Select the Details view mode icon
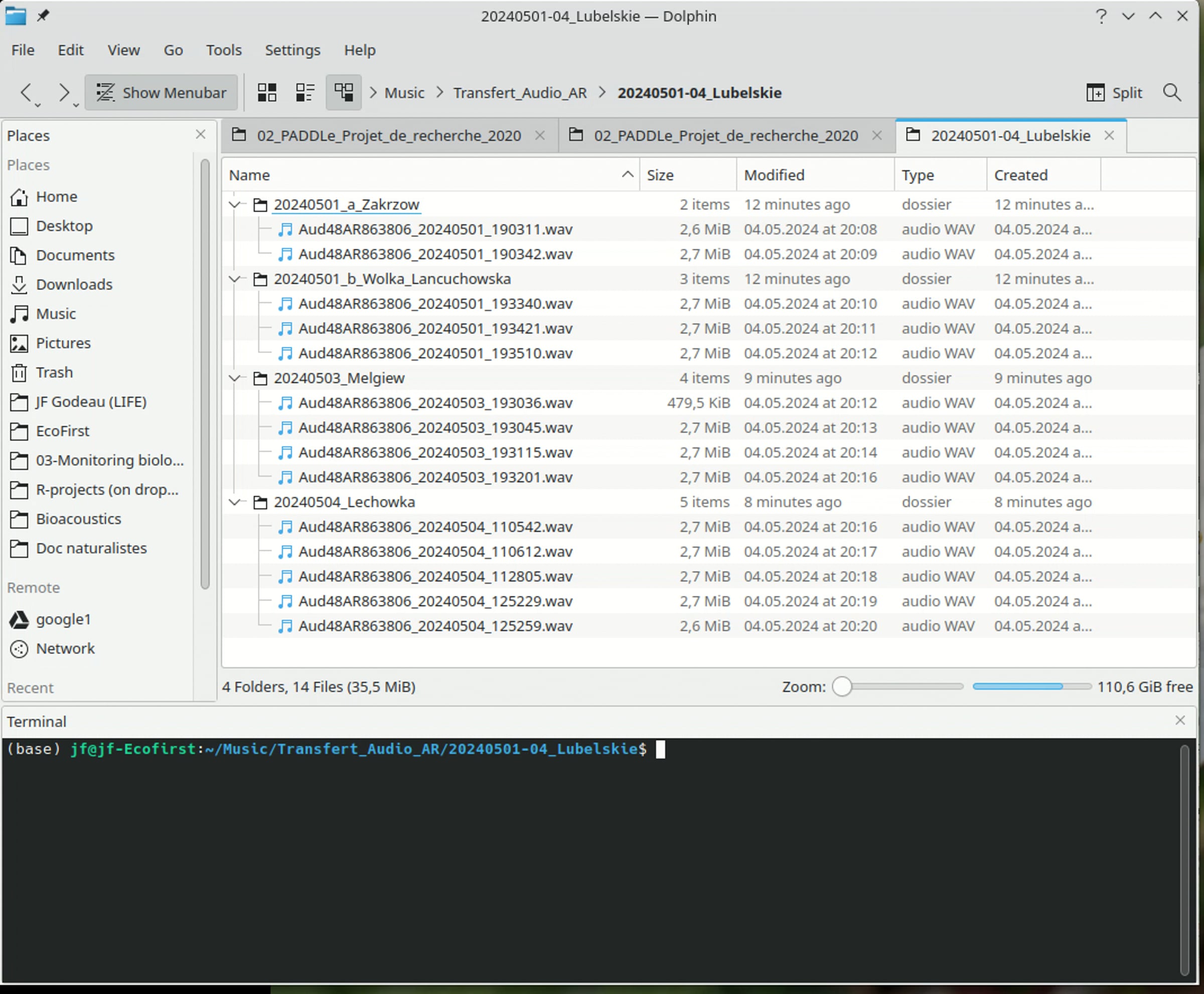 (x=344, y=93)
